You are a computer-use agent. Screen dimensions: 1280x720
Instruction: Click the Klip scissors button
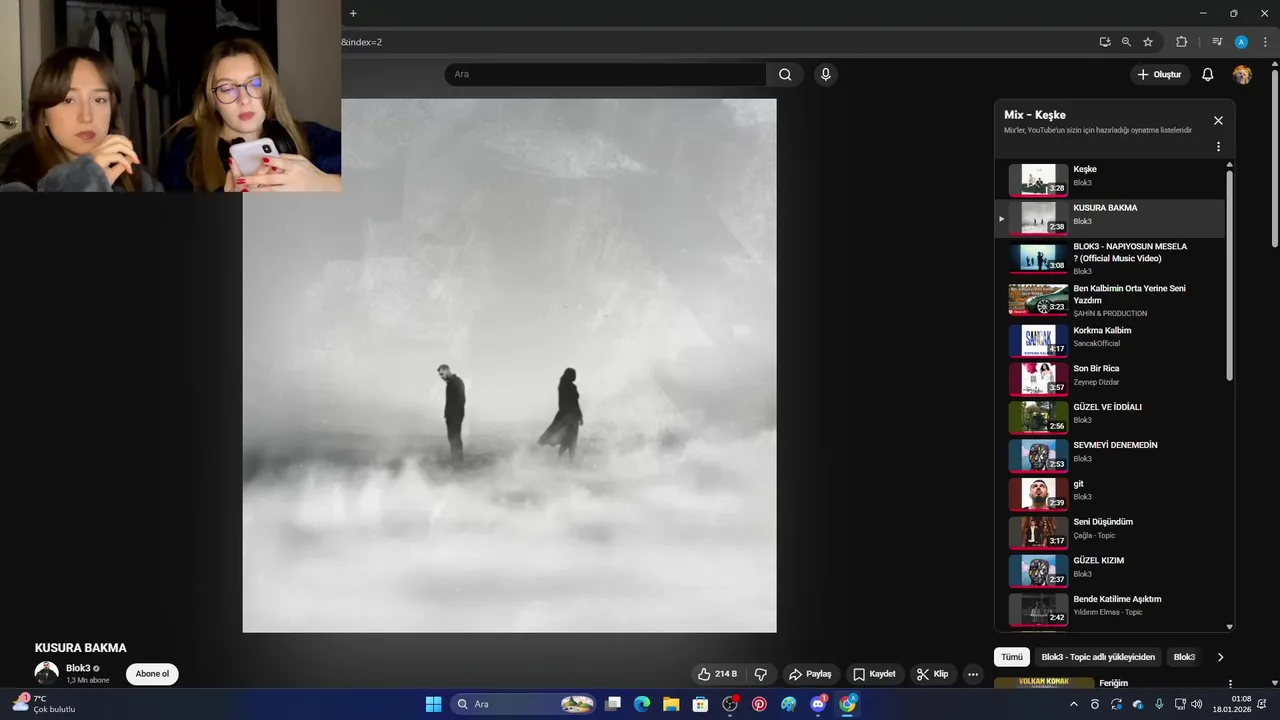click(932, 674)
